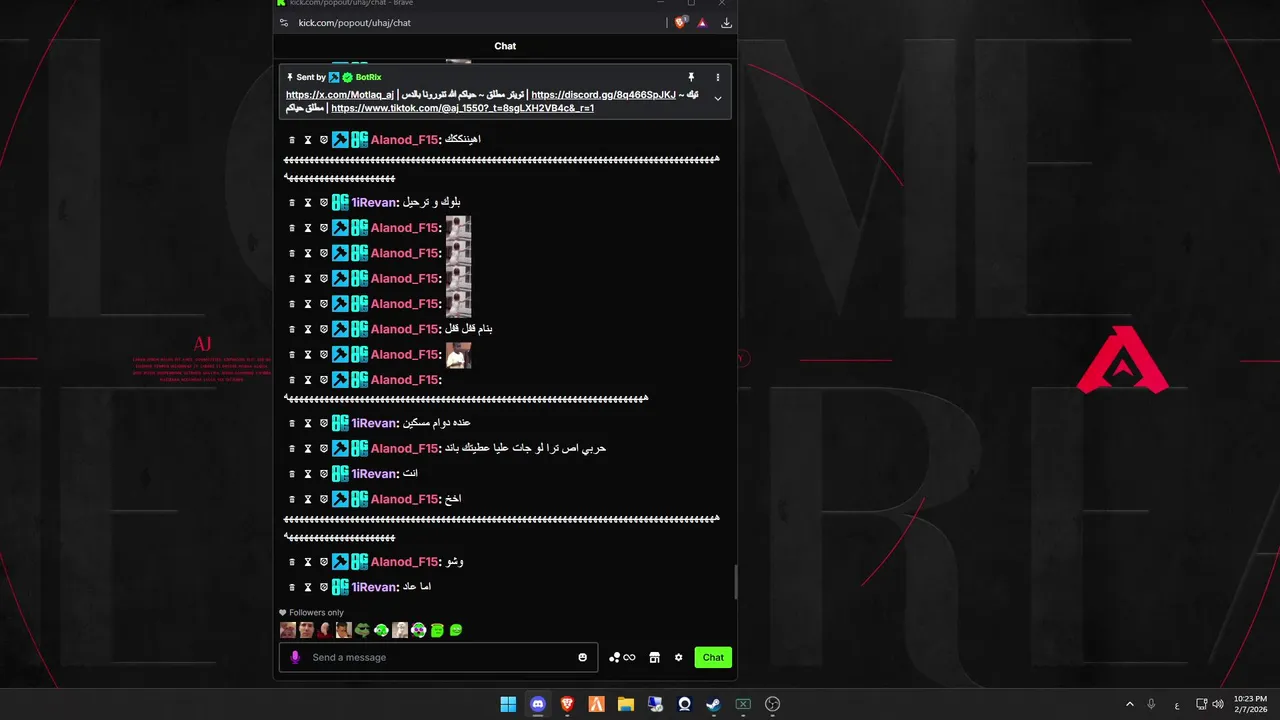Click ban shield on the "حربي اص ترا" message
1280x720 pixels.
[324, 448]
